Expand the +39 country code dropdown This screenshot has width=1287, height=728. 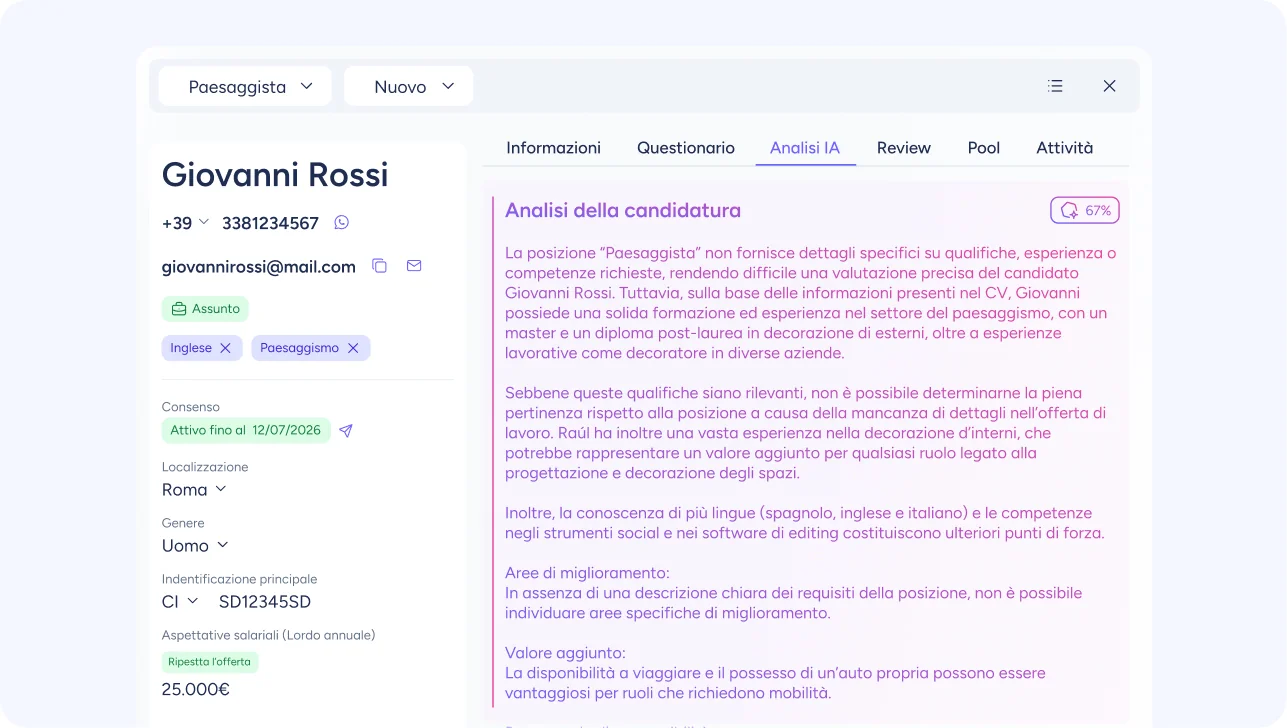tap(186, 223)
